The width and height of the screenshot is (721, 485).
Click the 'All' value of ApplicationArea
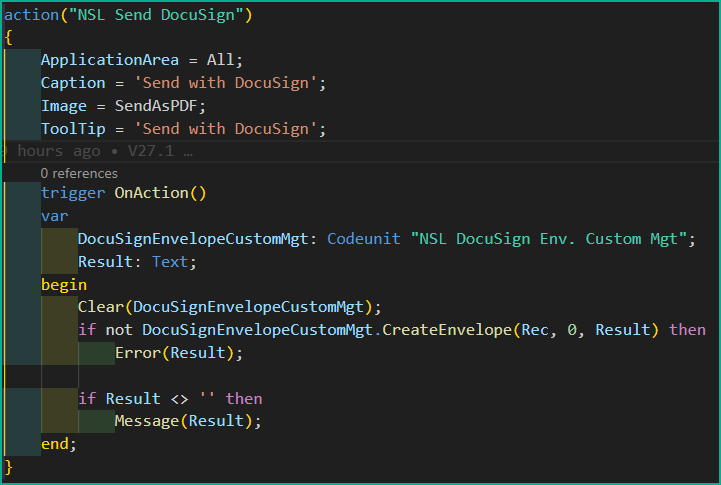pos(220,60)
